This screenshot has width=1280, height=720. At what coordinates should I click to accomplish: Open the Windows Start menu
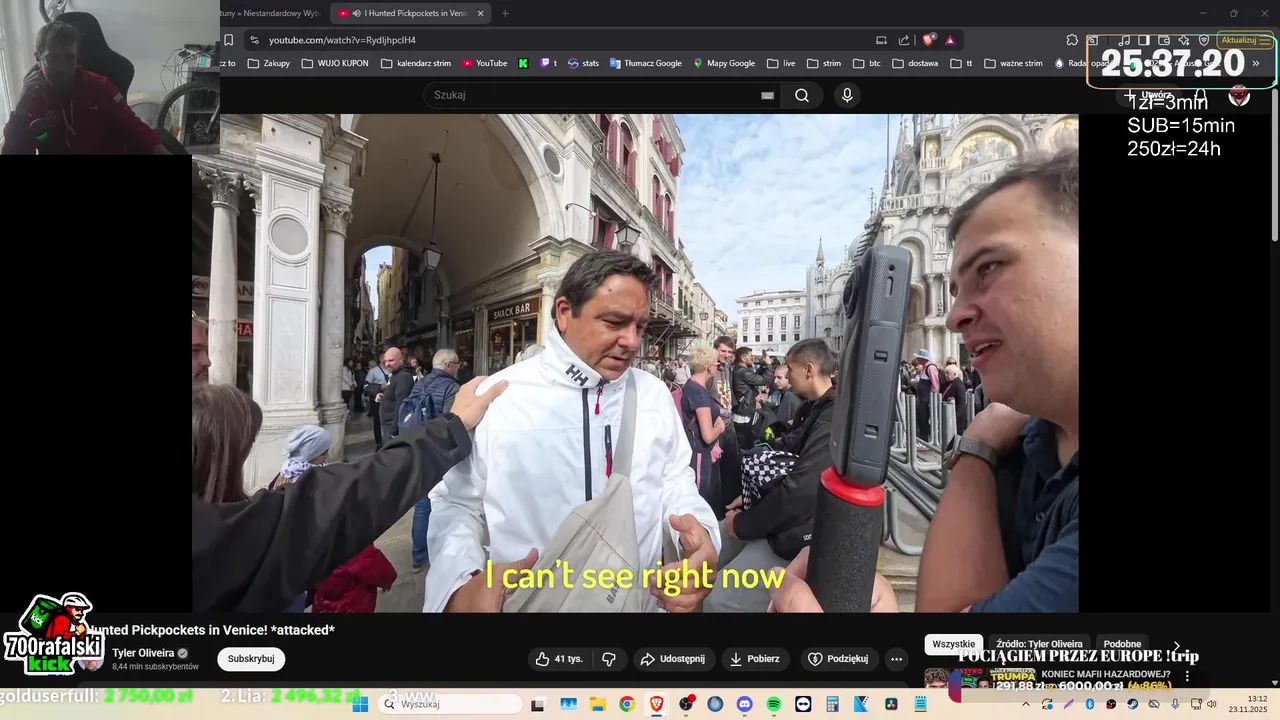[x=360, y=704]
